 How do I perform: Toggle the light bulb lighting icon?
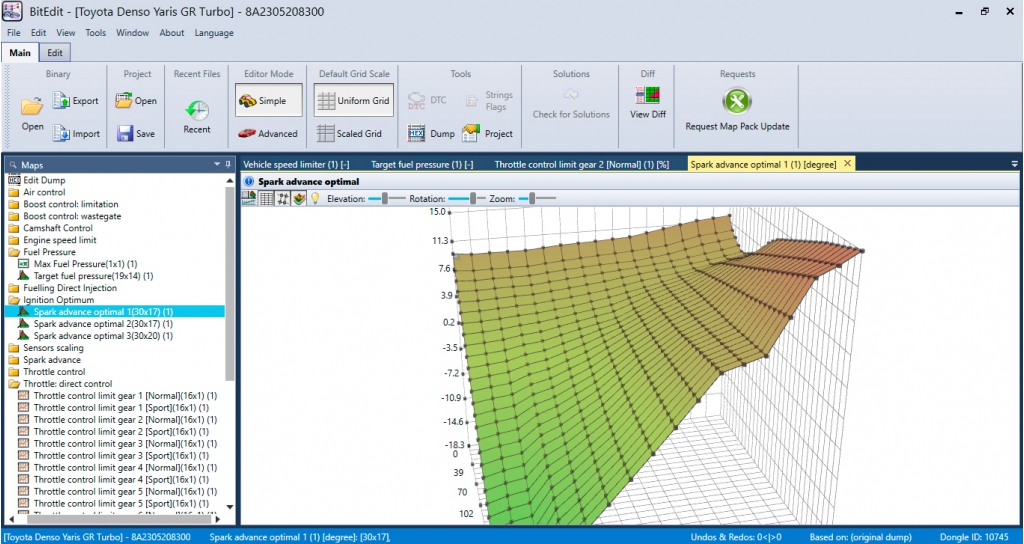(315, 198)
